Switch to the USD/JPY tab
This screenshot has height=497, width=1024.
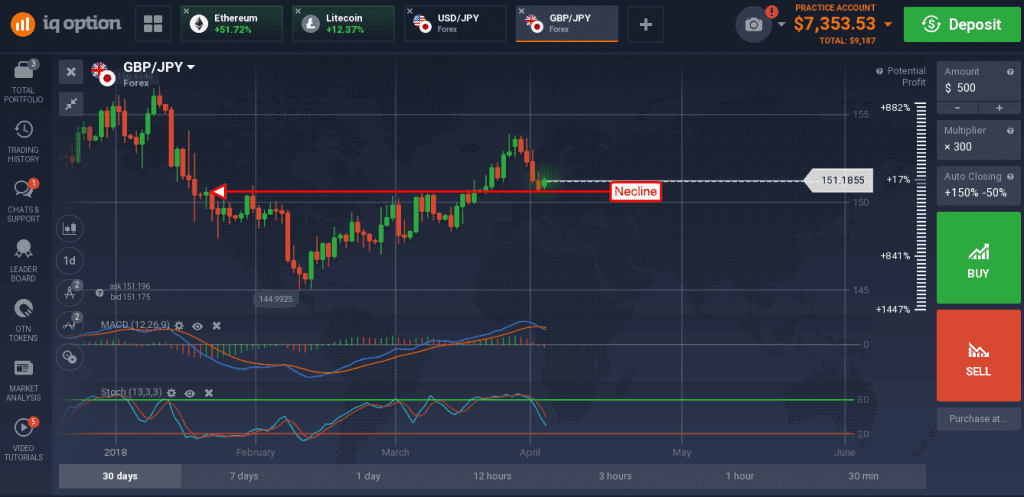pos(455,24)
